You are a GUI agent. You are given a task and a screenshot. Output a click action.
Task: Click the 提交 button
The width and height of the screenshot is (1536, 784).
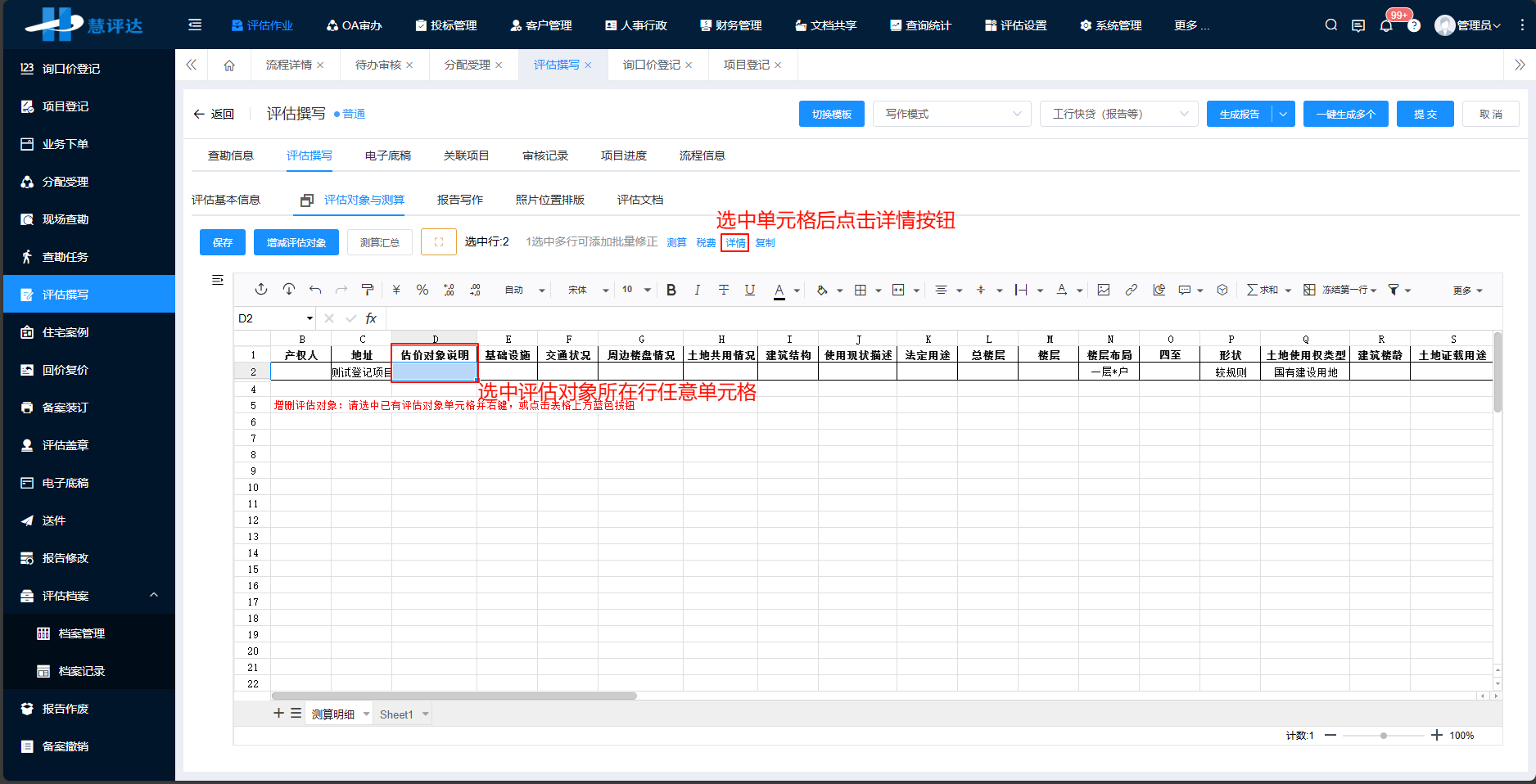pos(1425,114)
